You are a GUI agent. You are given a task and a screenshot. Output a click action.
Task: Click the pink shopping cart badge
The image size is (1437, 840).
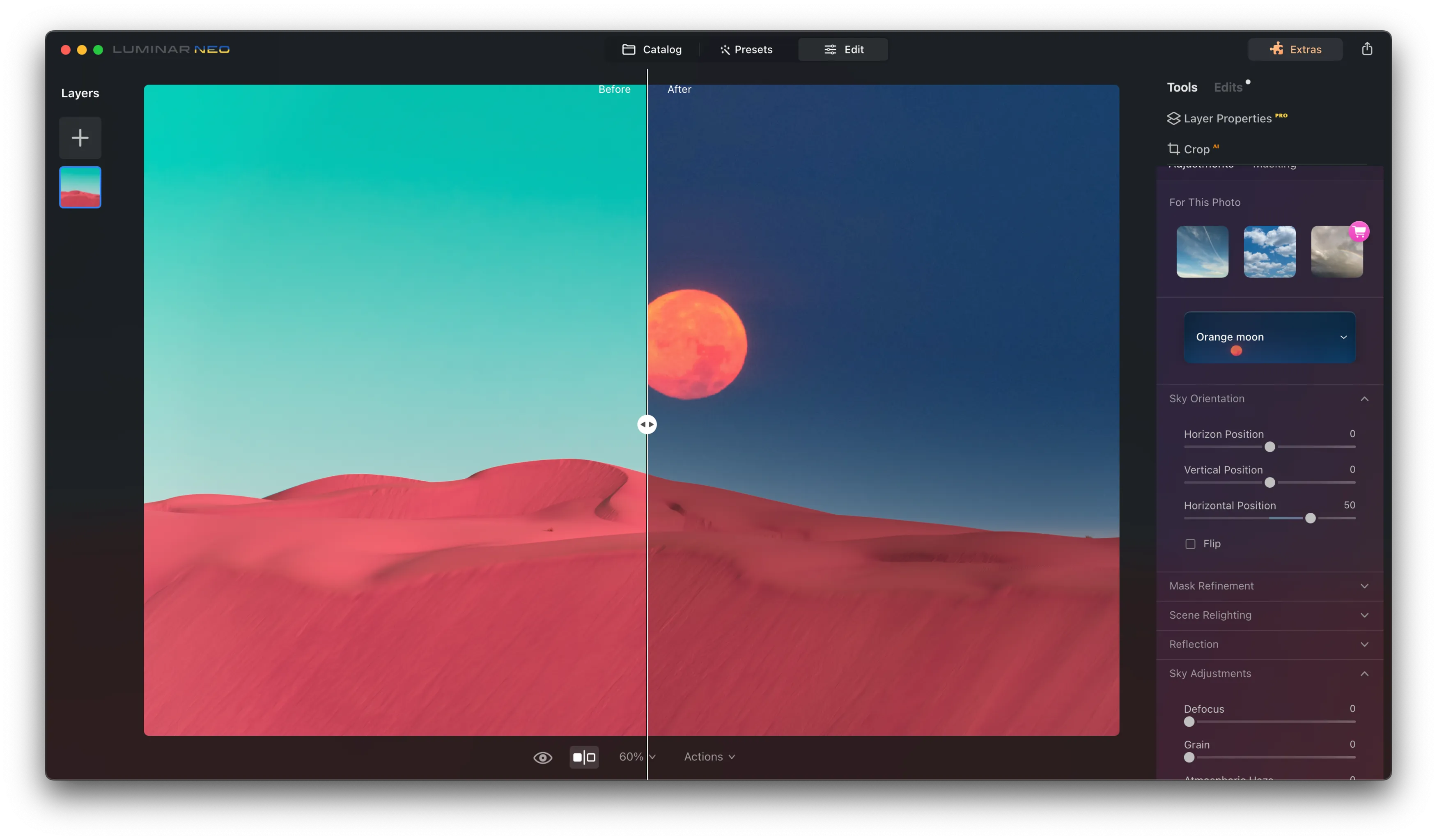pos(1359,232)
